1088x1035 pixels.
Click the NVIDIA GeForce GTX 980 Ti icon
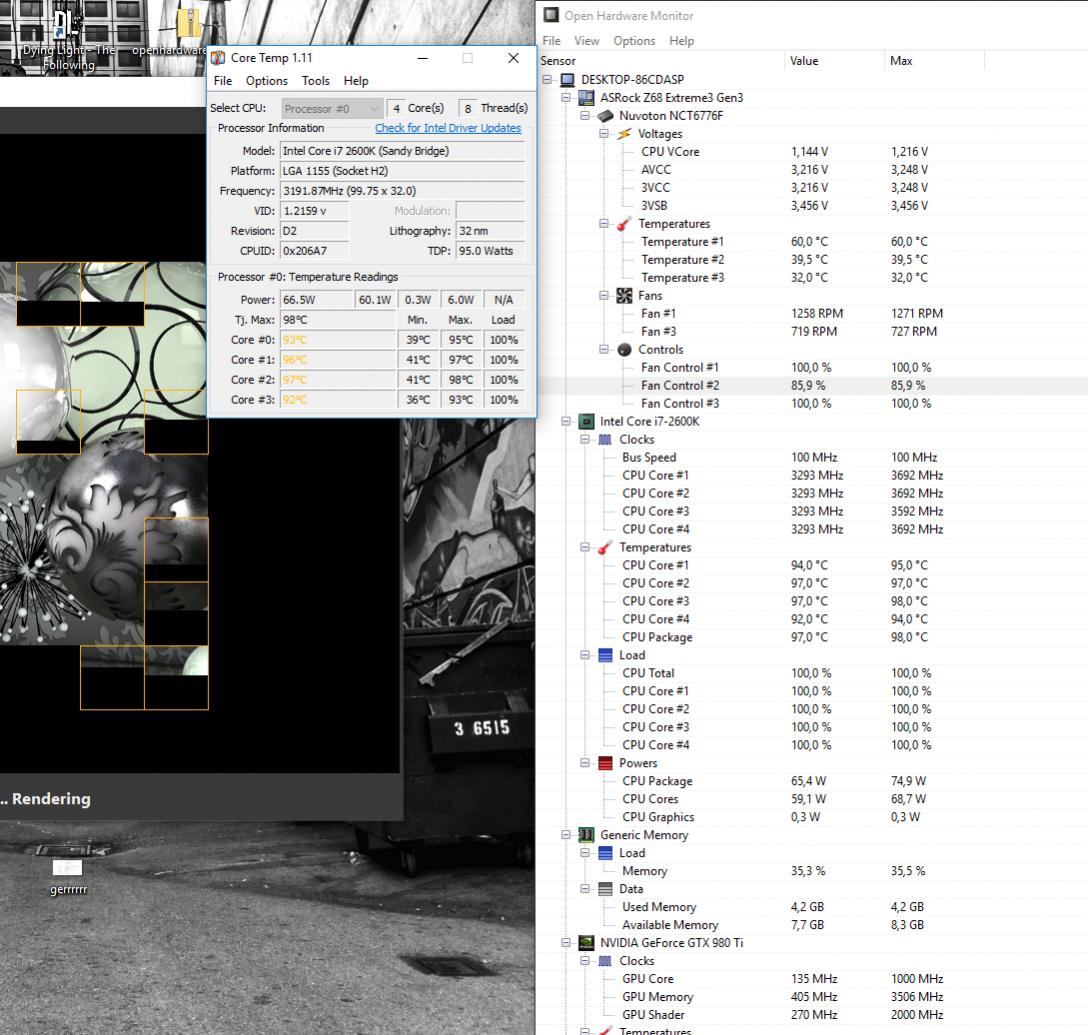[x=587, y=943]
